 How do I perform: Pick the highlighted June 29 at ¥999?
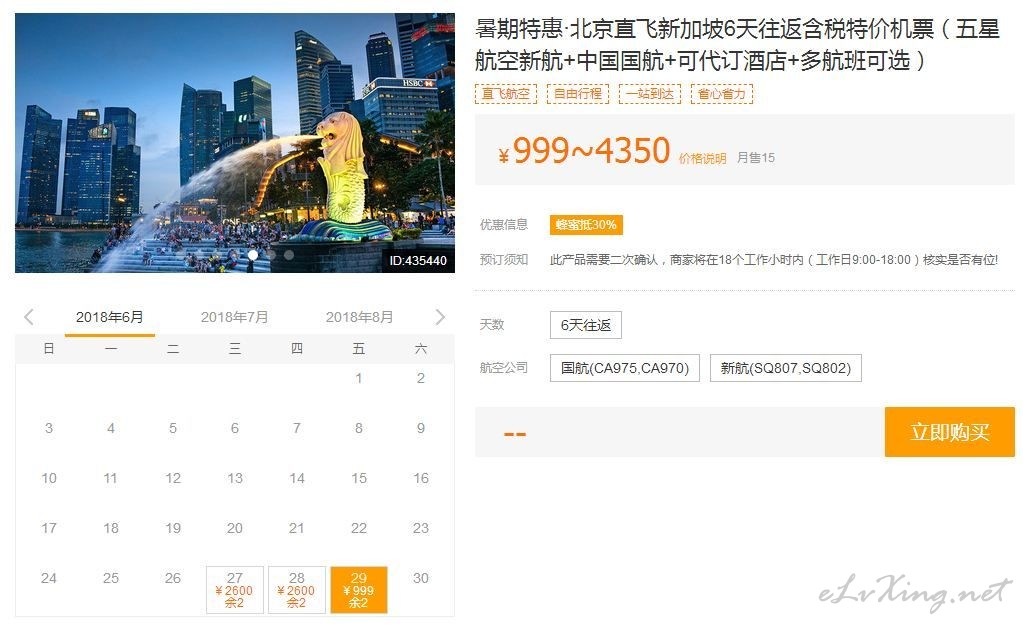[359, 590]
